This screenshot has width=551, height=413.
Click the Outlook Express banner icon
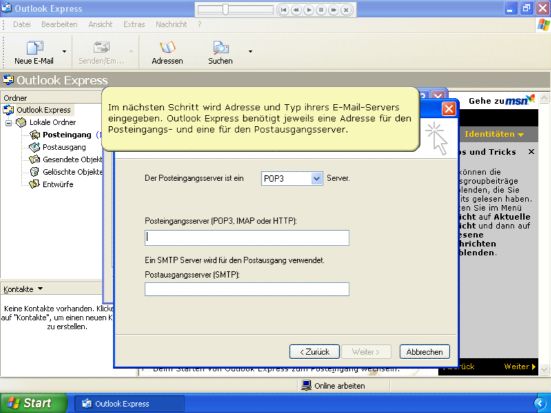[x=8, y=80]
